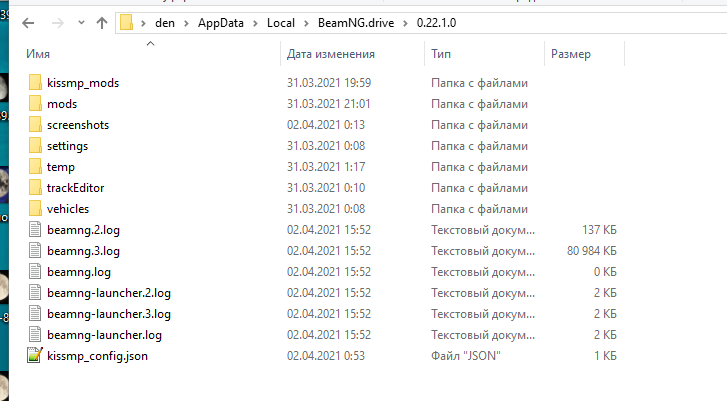Click date 31.03.2021 0:10 of trackEditor
This screenshot has height=401, width=727.
point(326,188)
